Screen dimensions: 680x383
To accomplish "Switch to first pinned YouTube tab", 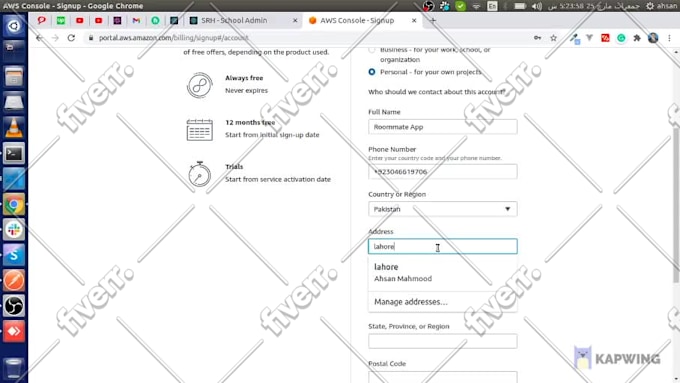I will (80, 20).
